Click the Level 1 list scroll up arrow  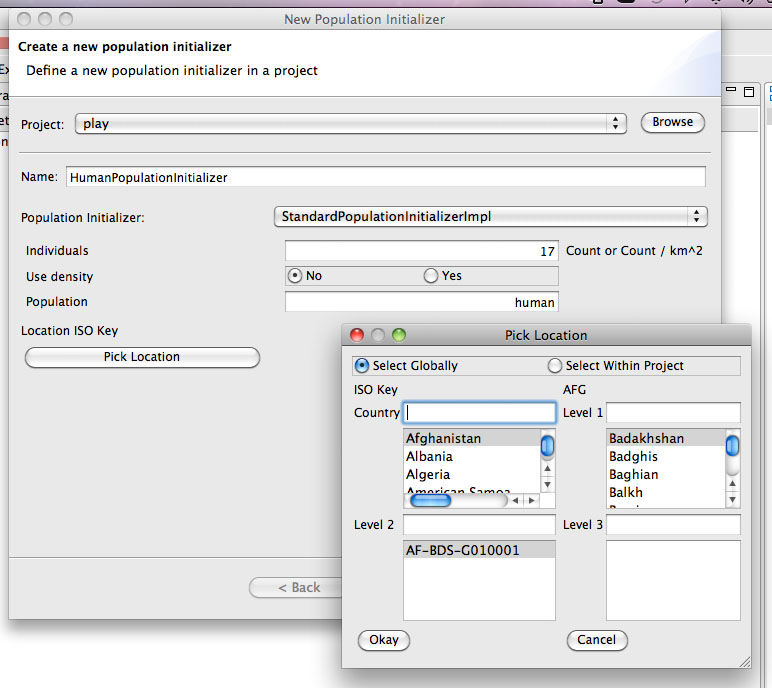(x=733, y=483)
